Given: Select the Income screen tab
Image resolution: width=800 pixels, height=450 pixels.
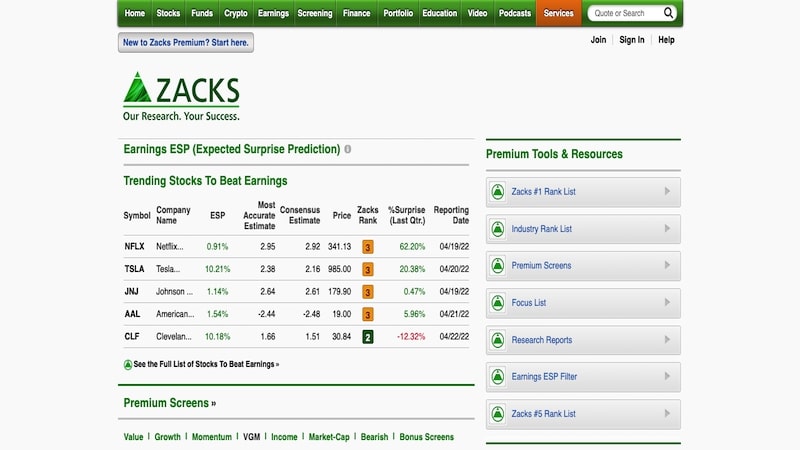Looking at the screenshot, I should [x=284, y=437].
